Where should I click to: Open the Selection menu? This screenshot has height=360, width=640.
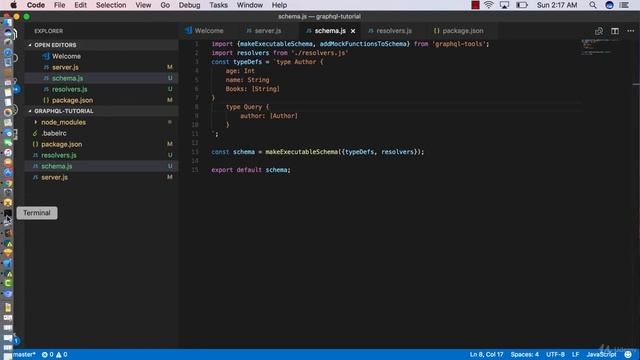(111, 5)
